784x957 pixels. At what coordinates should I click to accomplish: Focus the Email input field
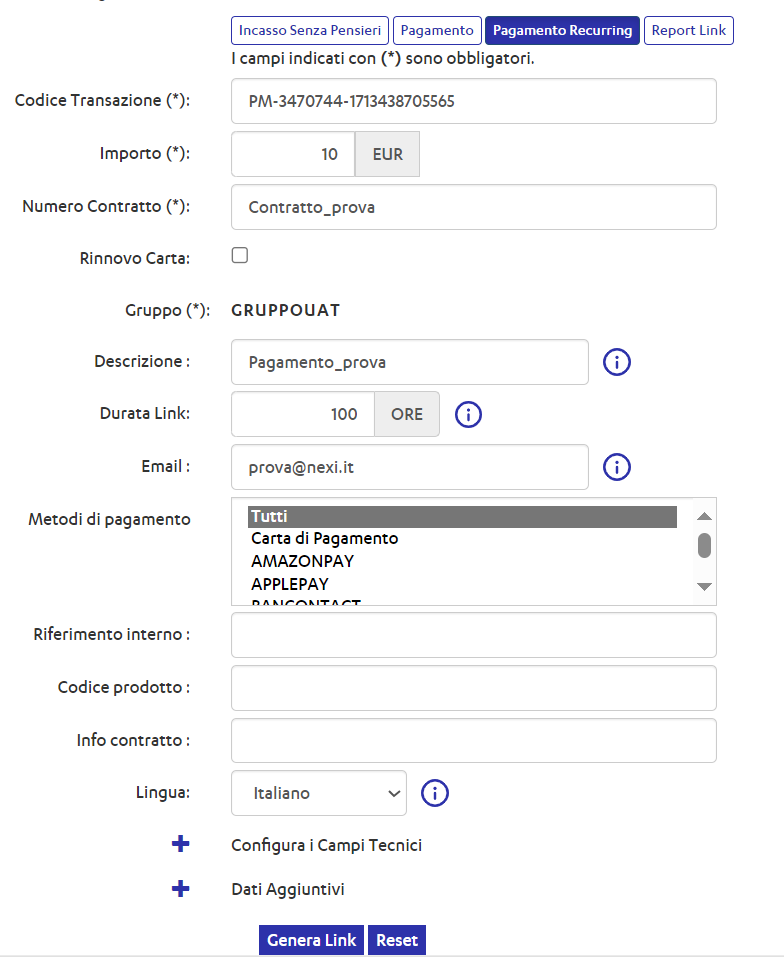[x=410, y=468]
